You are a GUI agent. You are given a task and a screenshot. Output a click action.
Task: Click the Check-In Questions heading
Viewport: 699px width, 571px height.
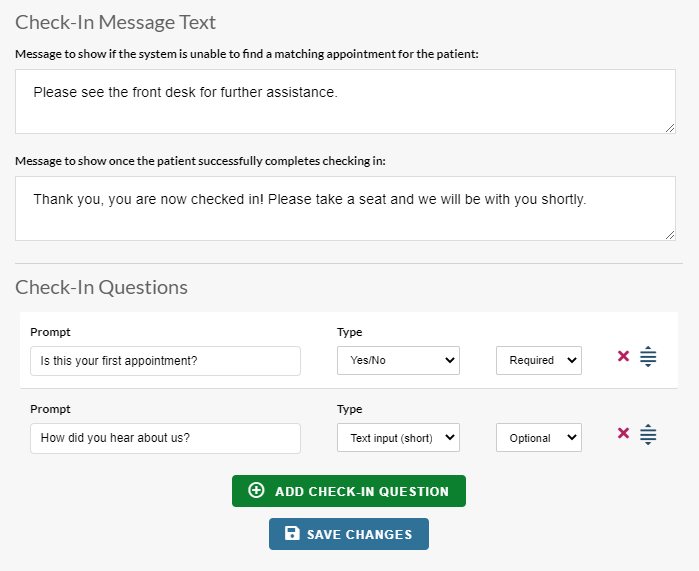[x=102, y=288]
